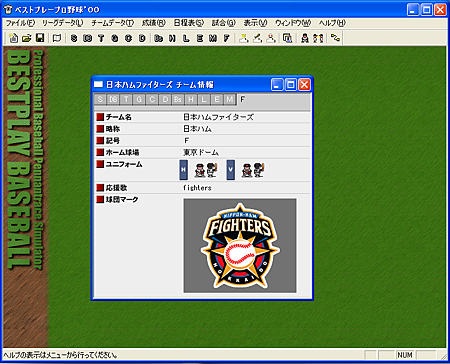Click the pennant flag icon in main toolbar
The image size is (450, 364).
pyautogui.click(x=57, y=38)
